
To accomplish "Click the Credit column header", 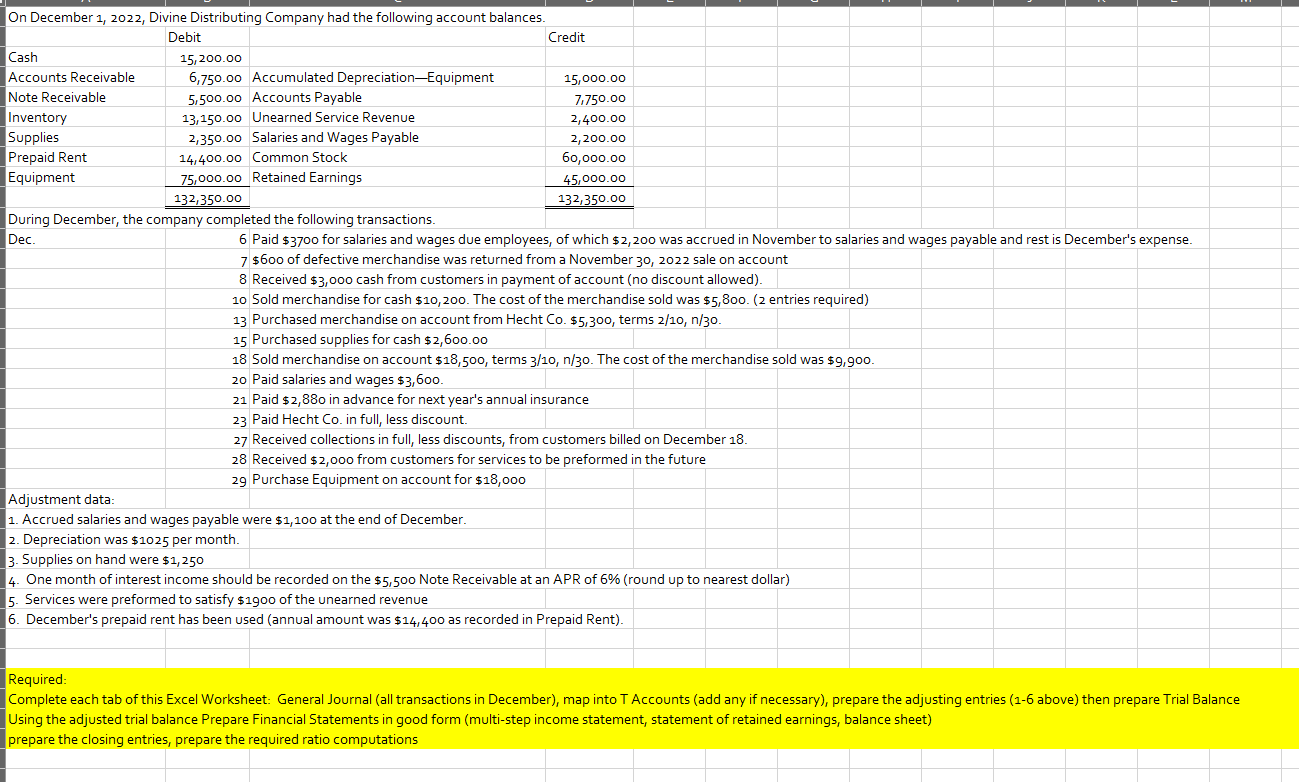I will 567,37.
